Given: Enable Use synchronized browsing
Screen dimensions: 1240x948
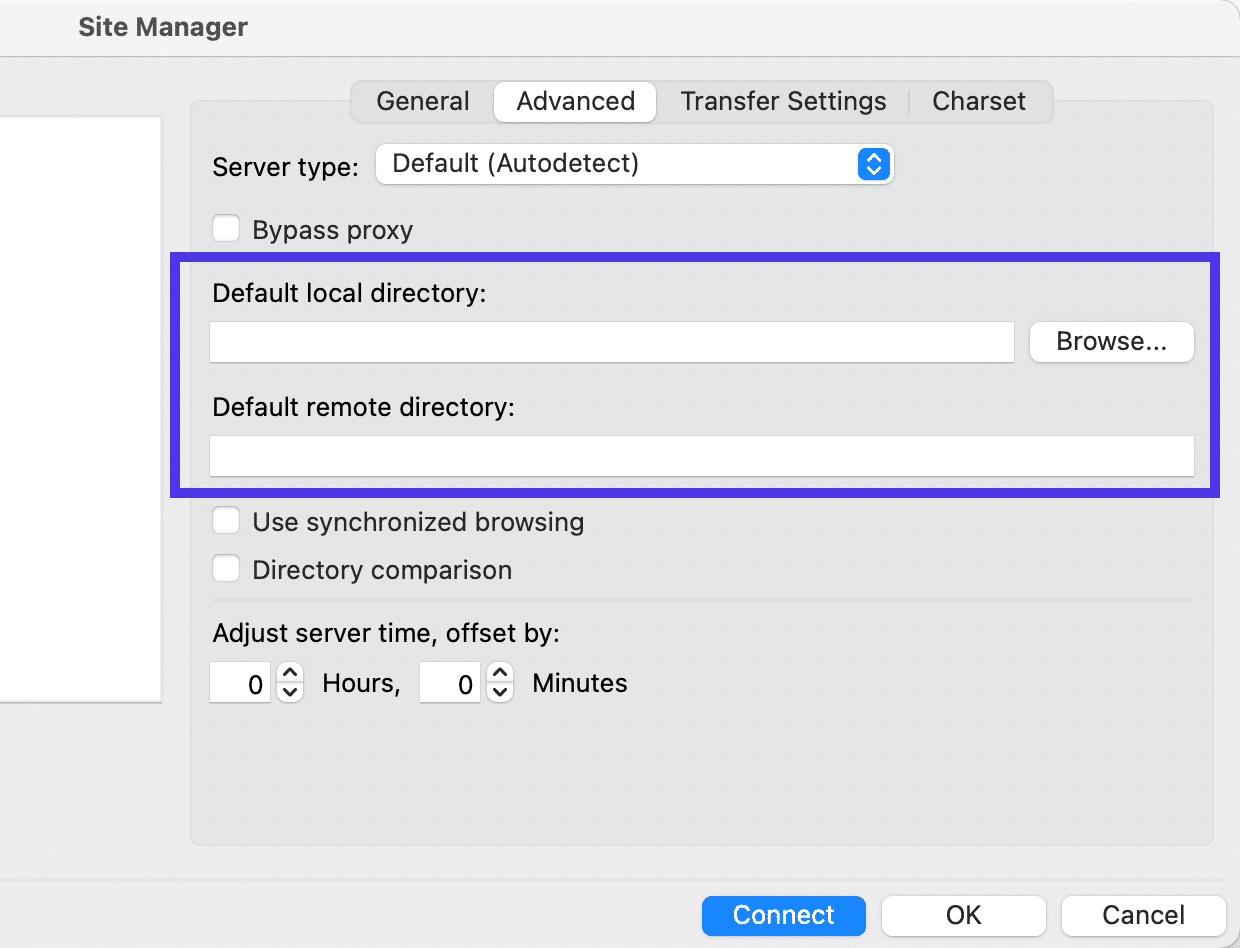Looking at the screenshot, I should pos(226,520).
